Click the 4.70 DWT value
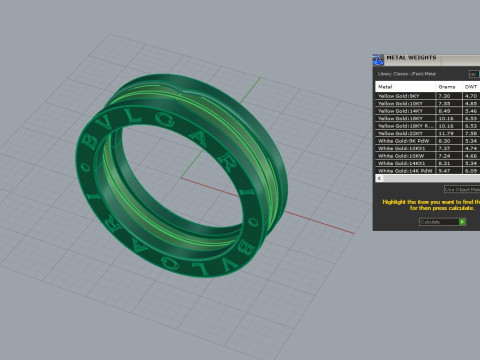Viewport: 480px width, 360px height. coord(471,96)
